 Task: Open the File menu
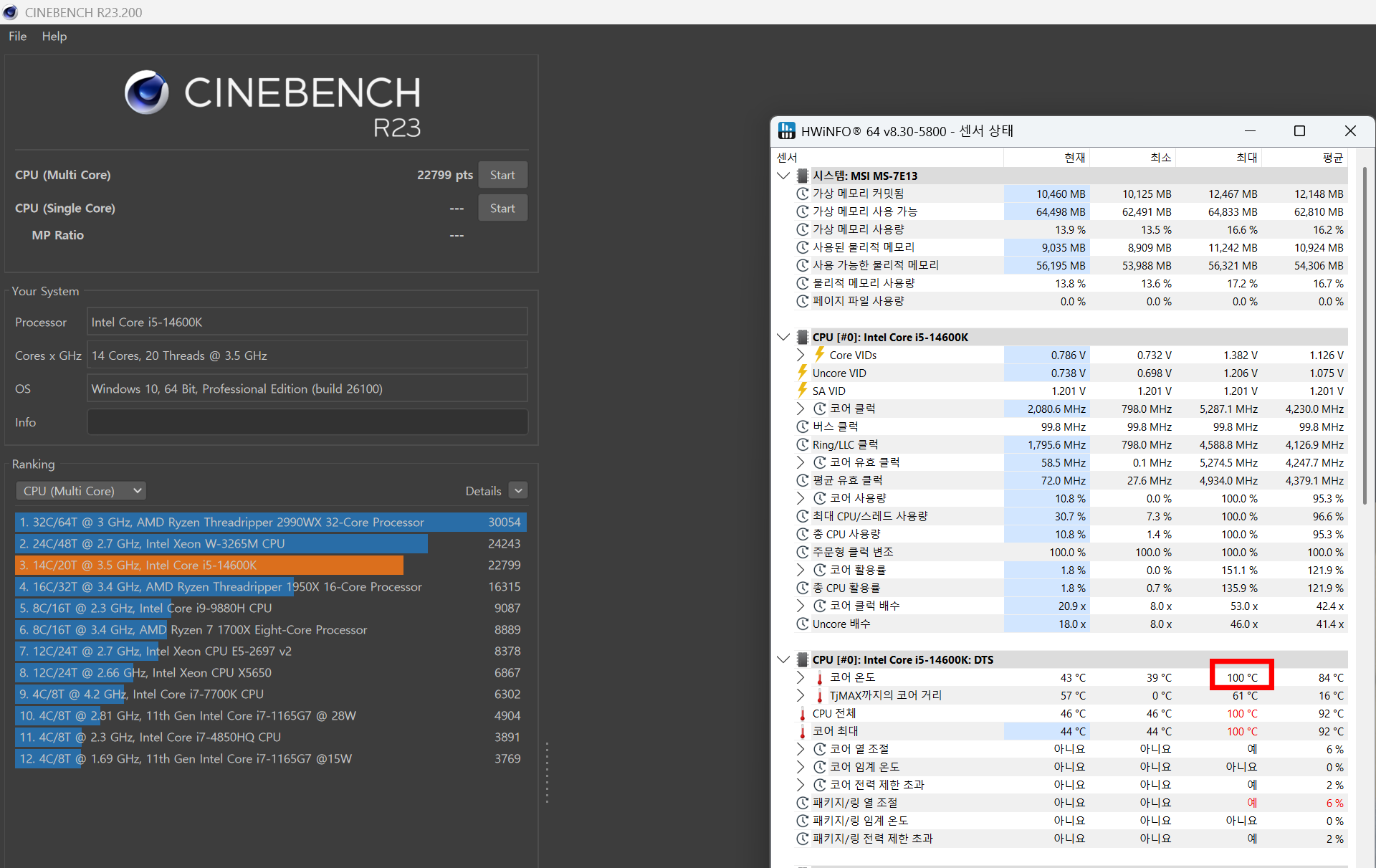17,37
